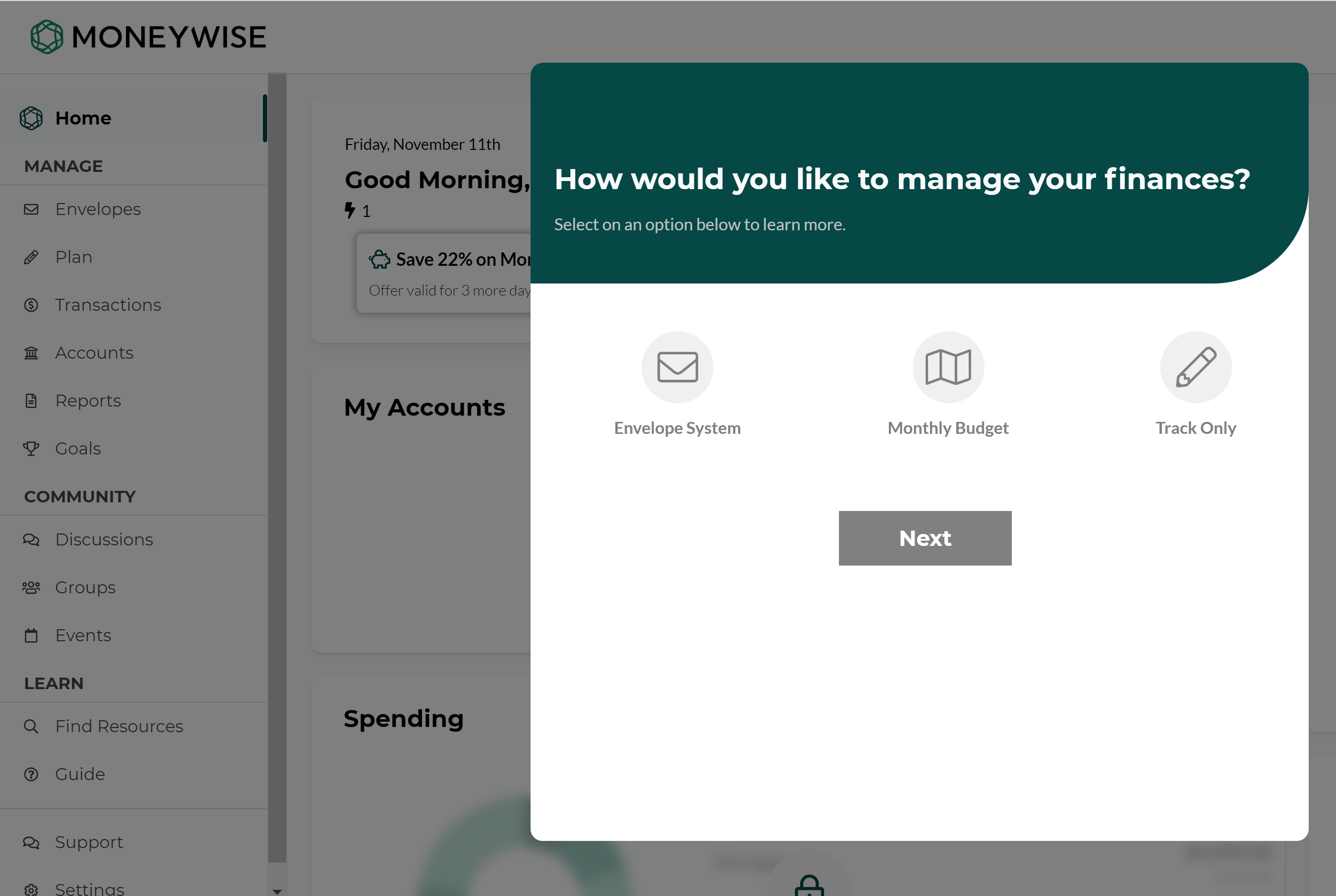1336x896 pixels.
Task: Click the Transactions dollar icon in sidebar
Action: point(31,305)
